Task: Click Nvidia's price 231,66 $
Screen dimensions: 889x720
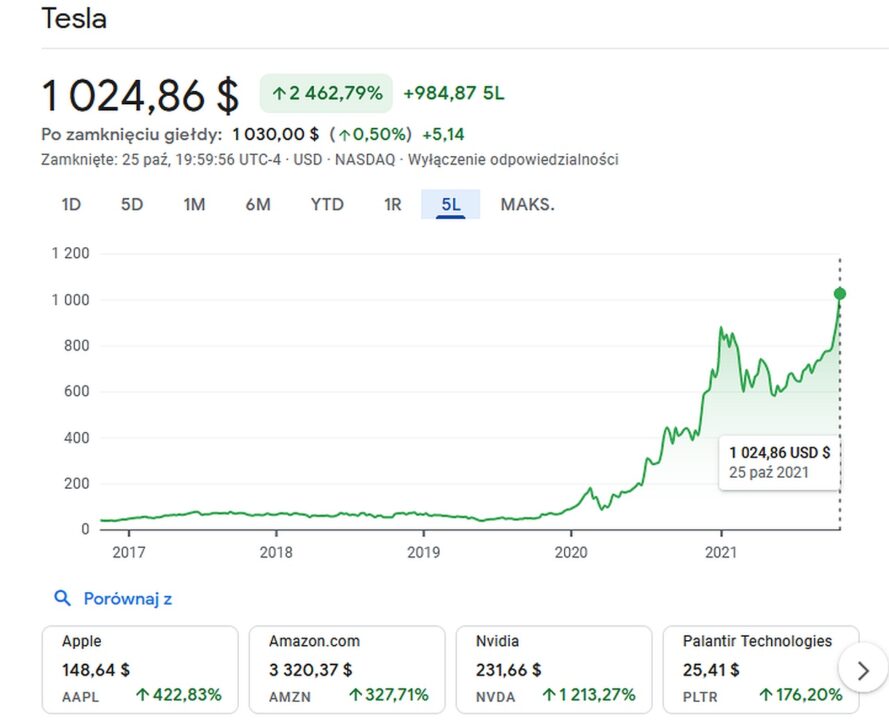Action: click(x=509, y=670)
